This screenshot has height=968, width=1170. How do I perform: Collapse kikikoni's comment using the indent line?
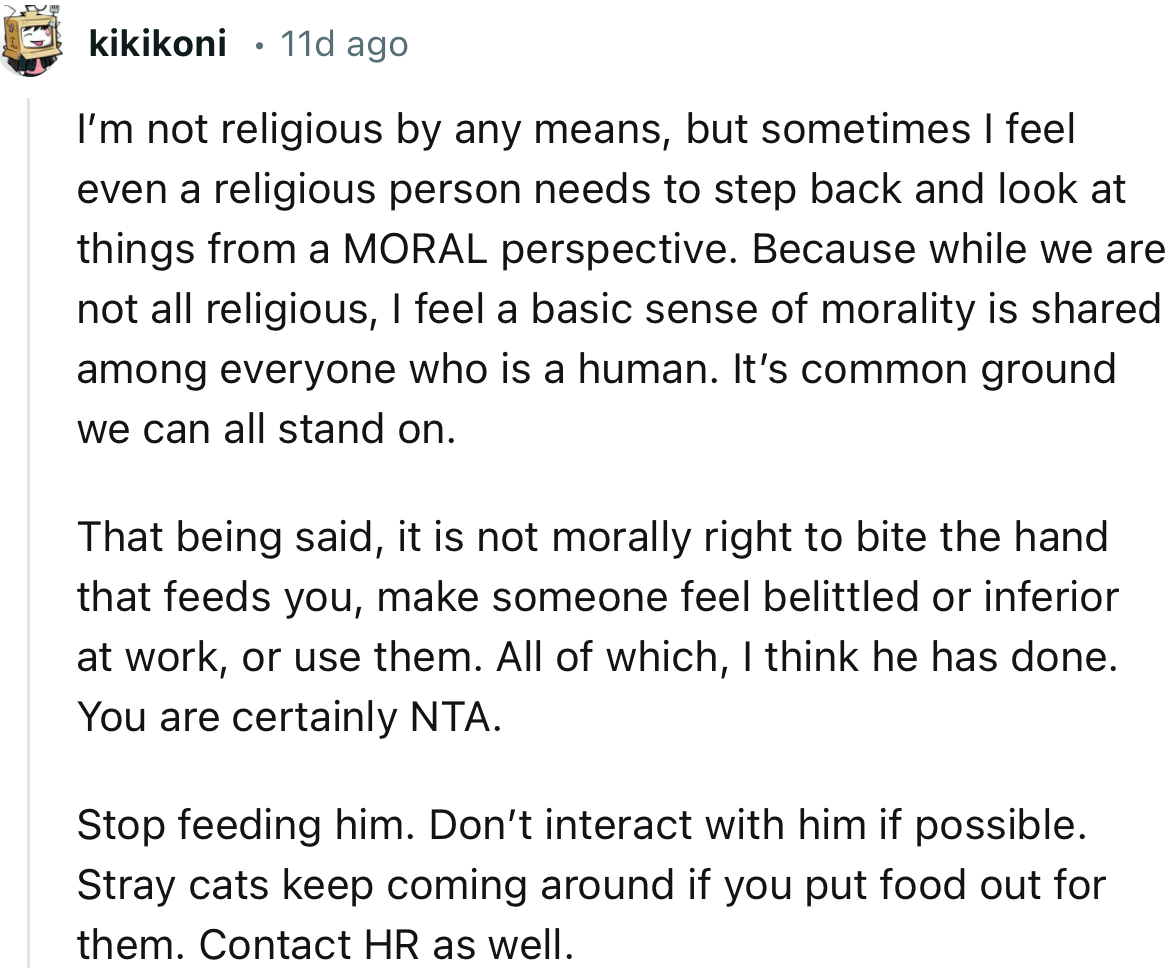click(29, 500)
